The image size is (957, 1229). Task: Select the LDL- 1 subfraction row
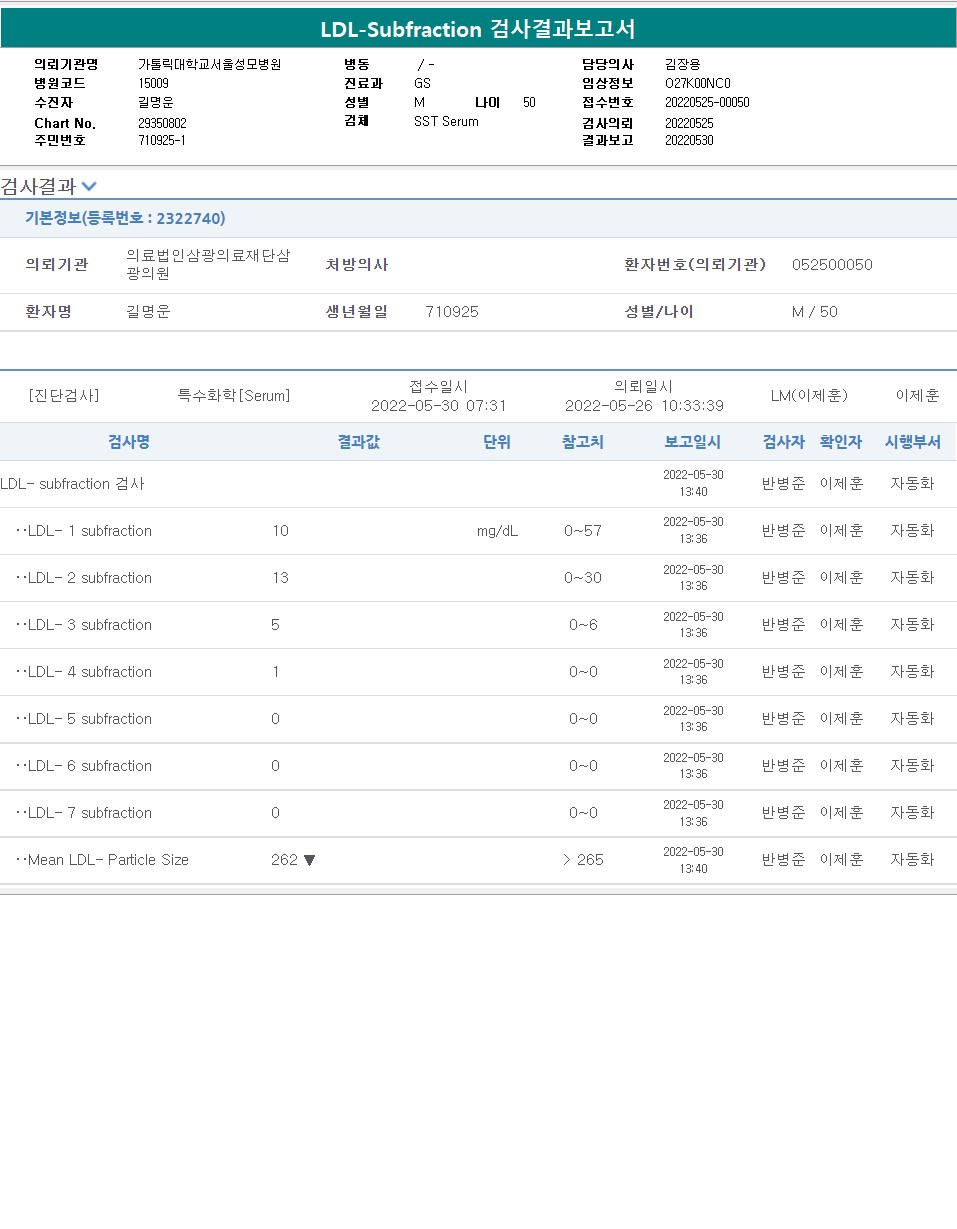tap(90, 531)
